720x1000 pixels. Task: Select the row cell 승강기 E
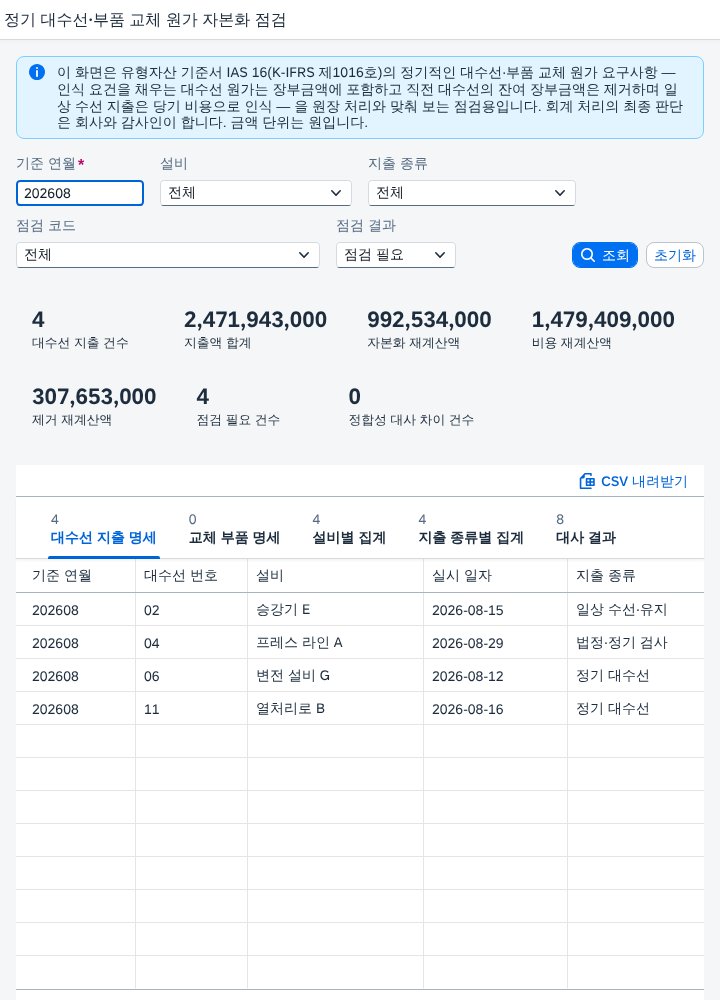335,610
